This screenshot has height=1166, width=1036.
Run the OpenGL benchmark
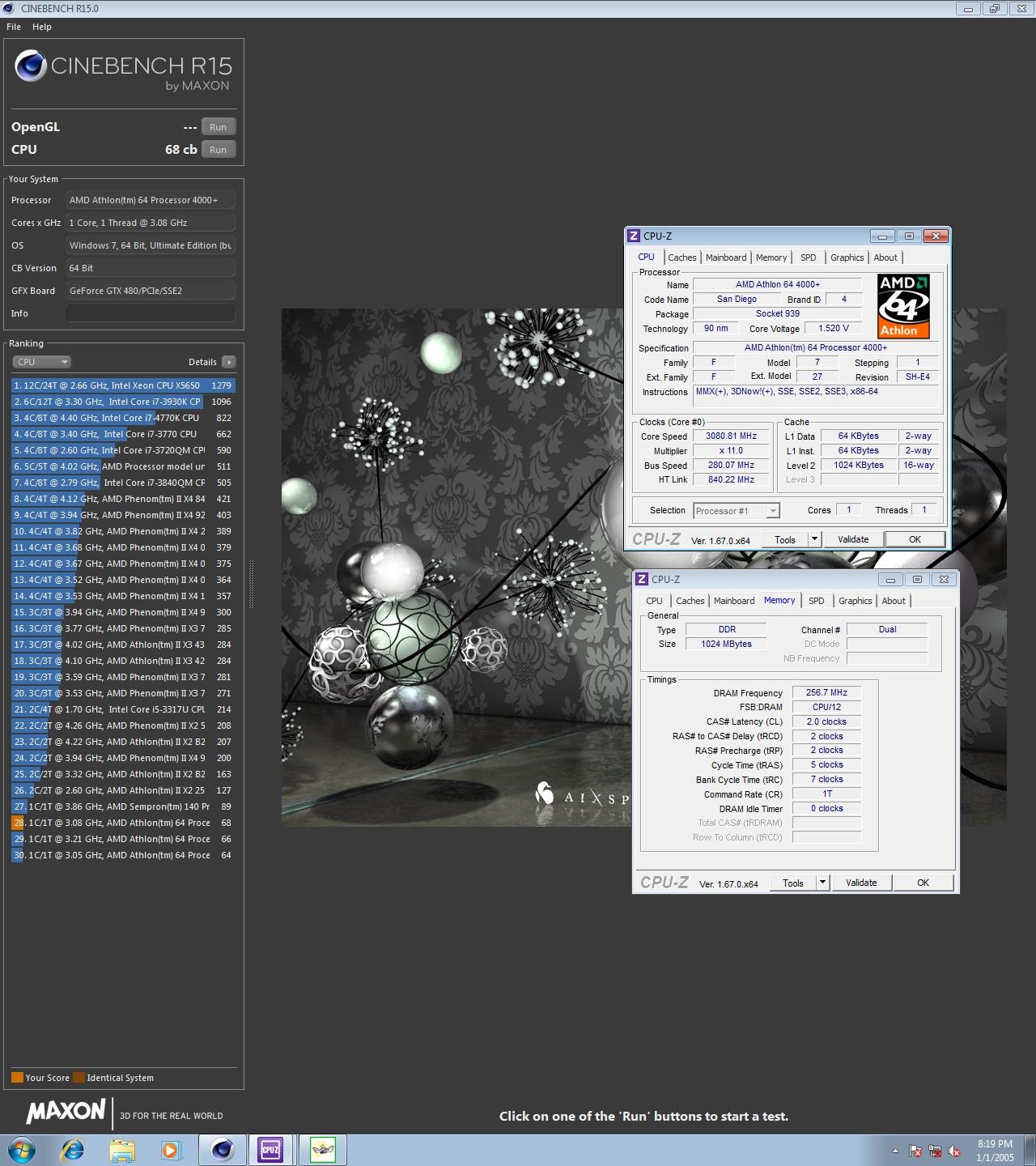click(219, 127)
